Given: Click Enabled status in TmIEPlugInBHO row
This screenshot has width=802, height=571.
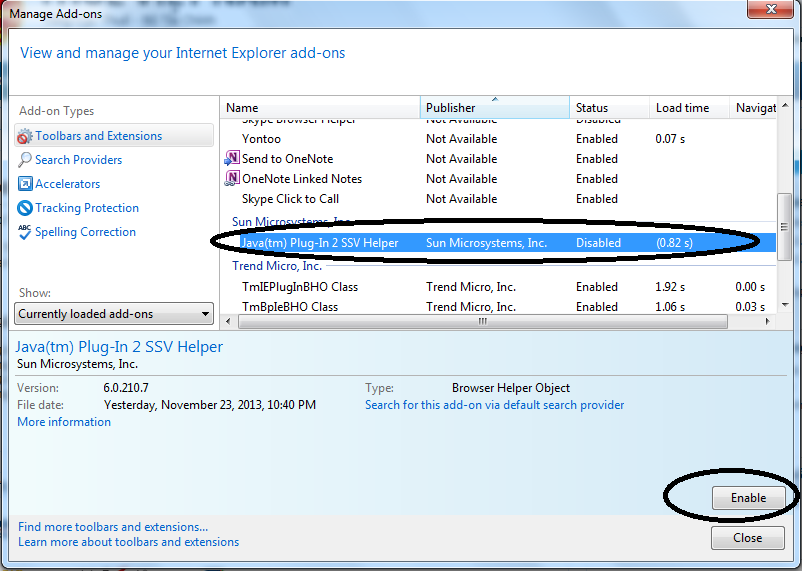Looking at the screenshot, I should (x=597, y=287).
